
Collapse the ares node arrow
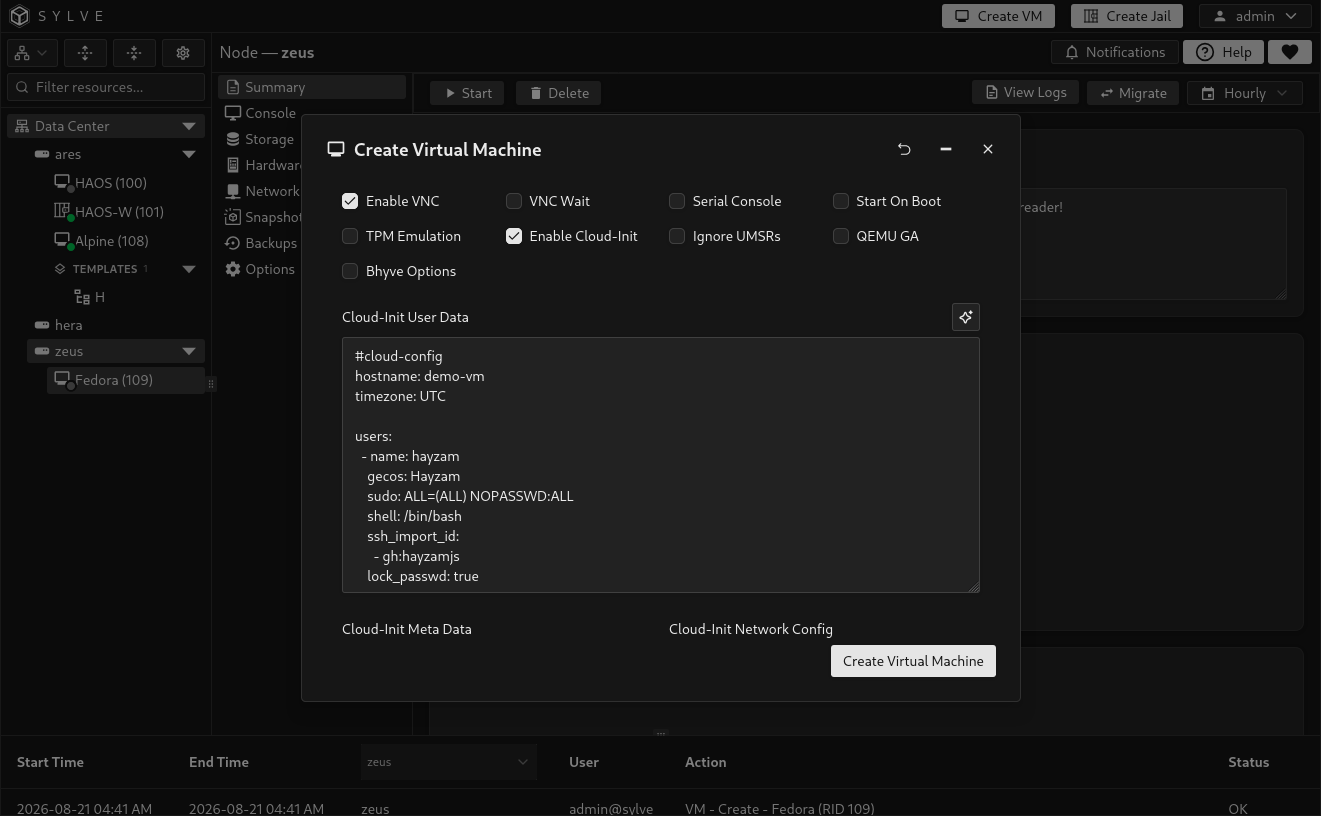(189, 154)
